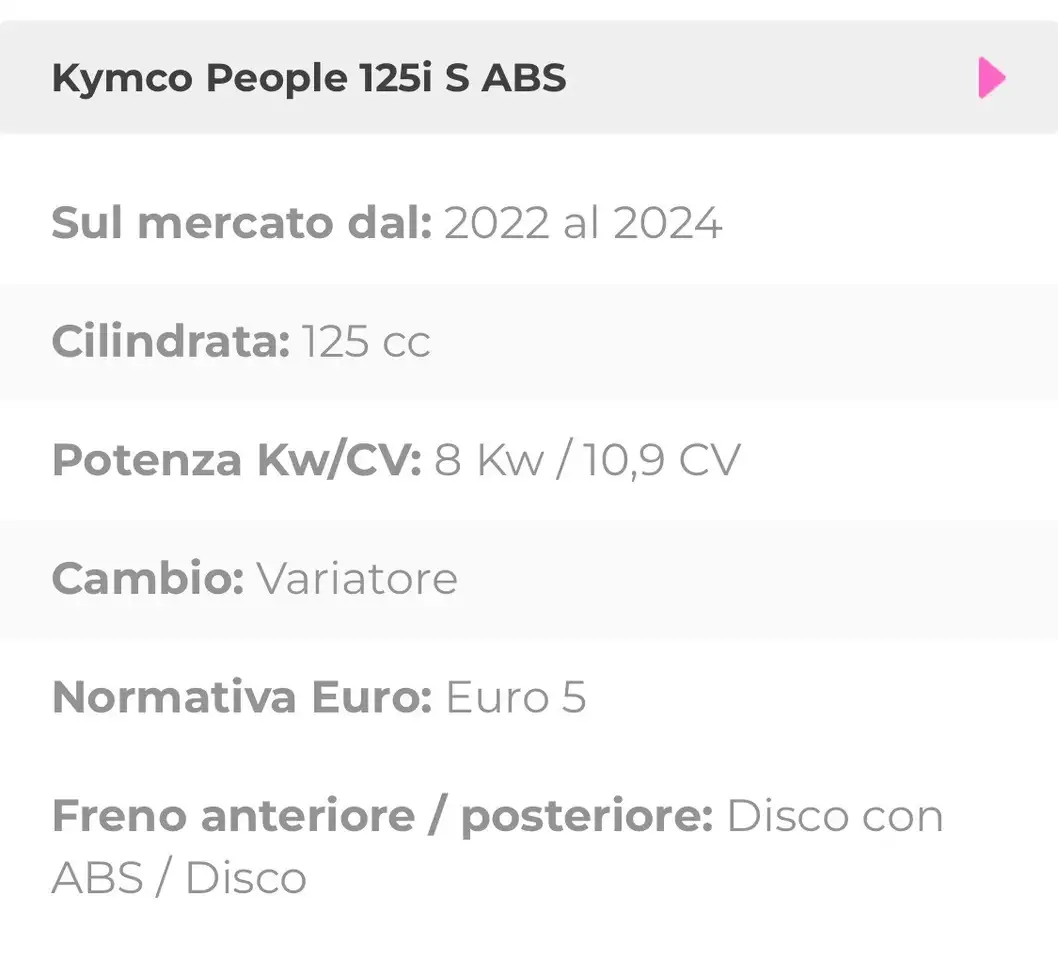Select the '8 Kw' power value
The image size is (1058, 960).
pyautogui.click(x=489, y=460)
